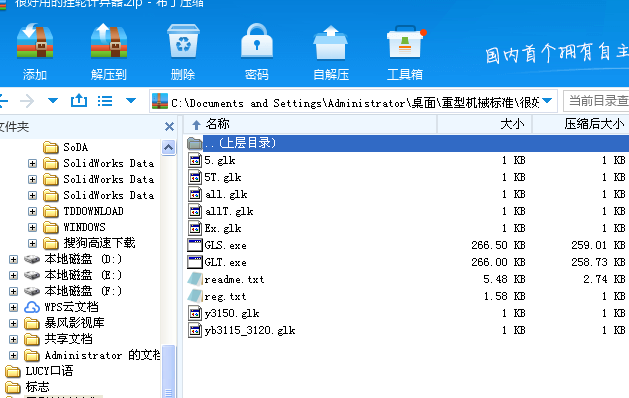Click the 266.00 KB size value
This screenshot has width=629, height=398.
[498, 262]
